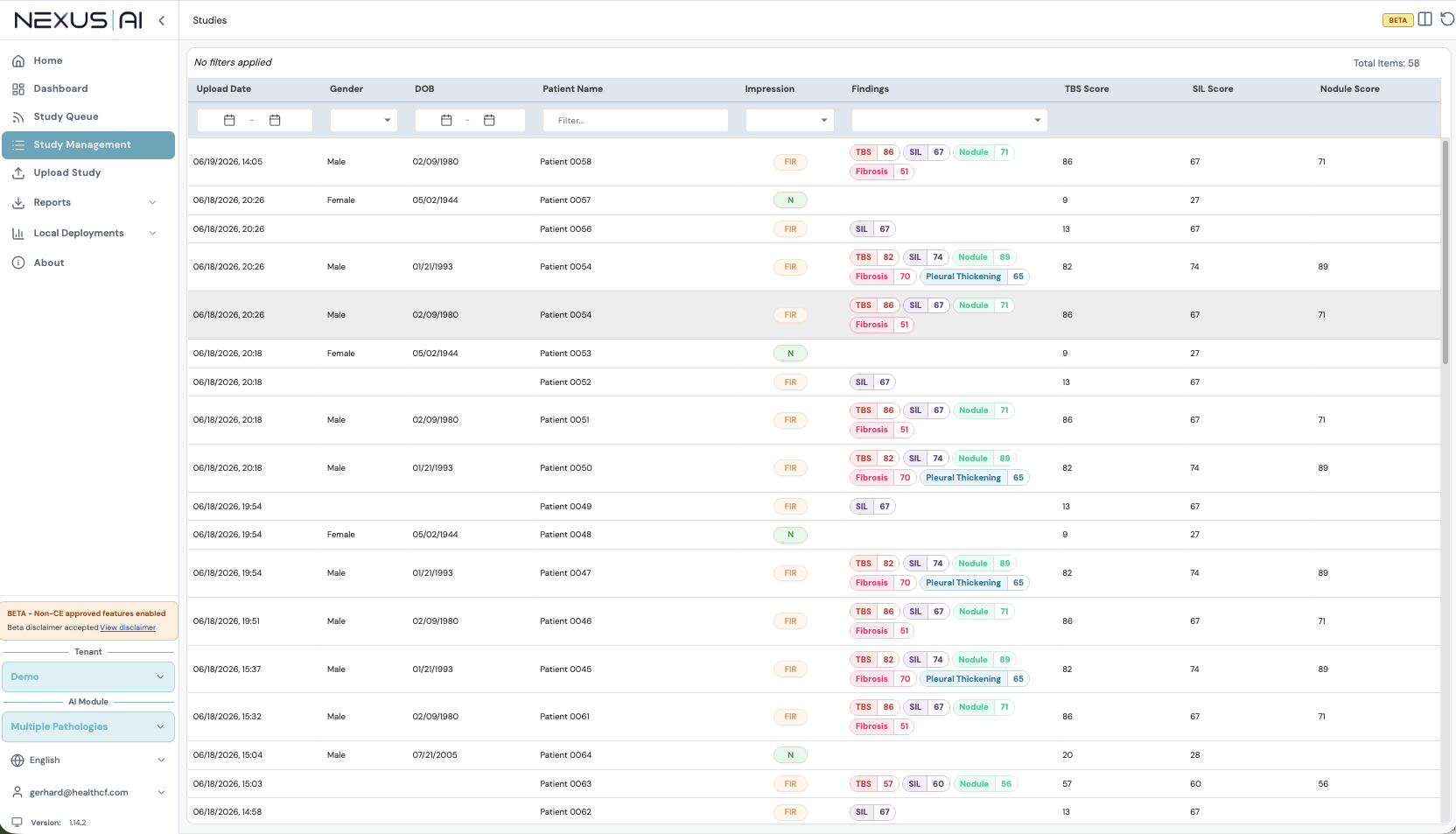Expand the gerhard@healthcf.com account menu

[x=88, y=793]
